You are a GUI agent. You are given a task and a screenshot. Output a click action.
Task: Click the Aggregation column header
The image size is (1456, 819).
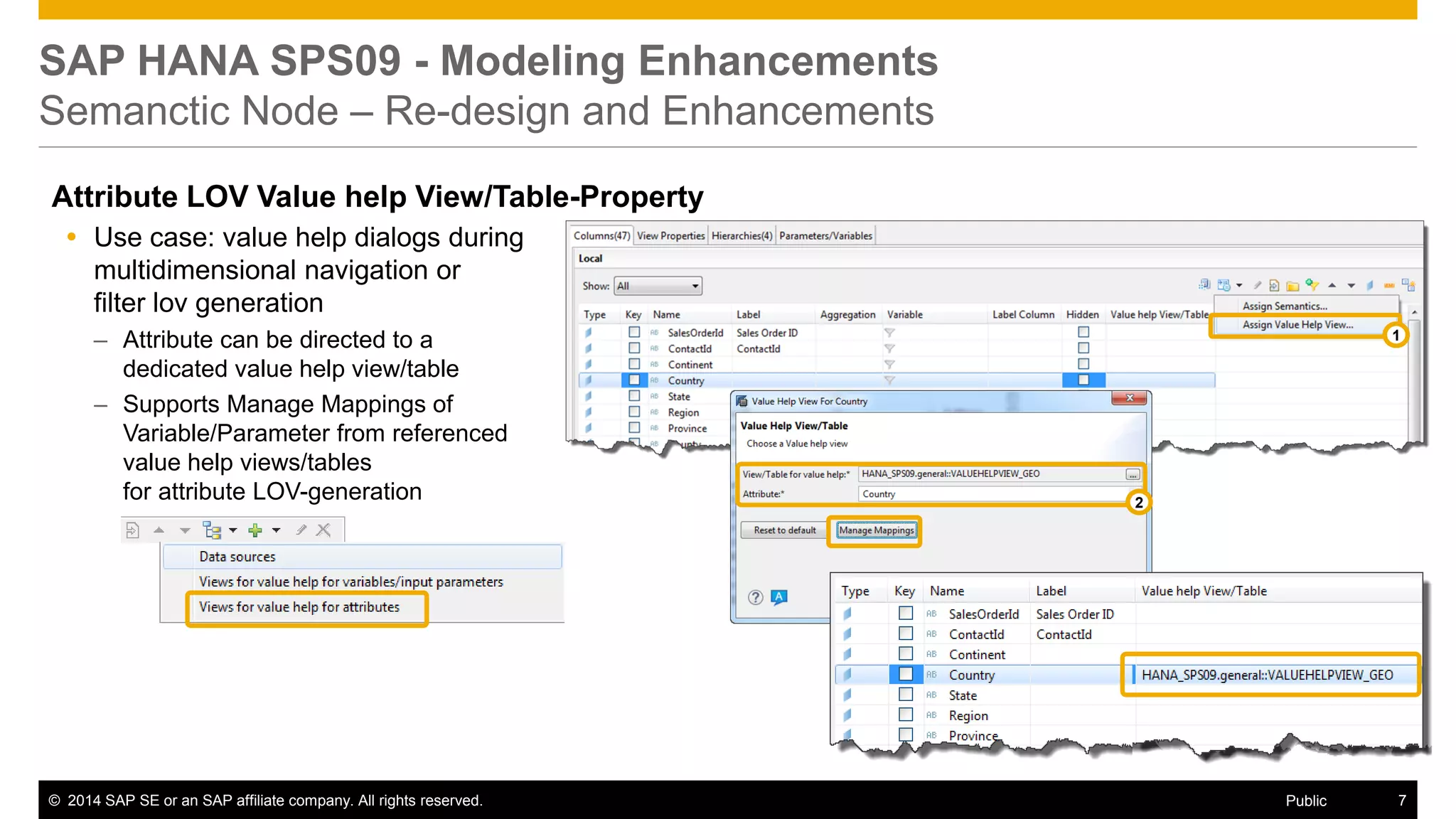coord(847,314)
